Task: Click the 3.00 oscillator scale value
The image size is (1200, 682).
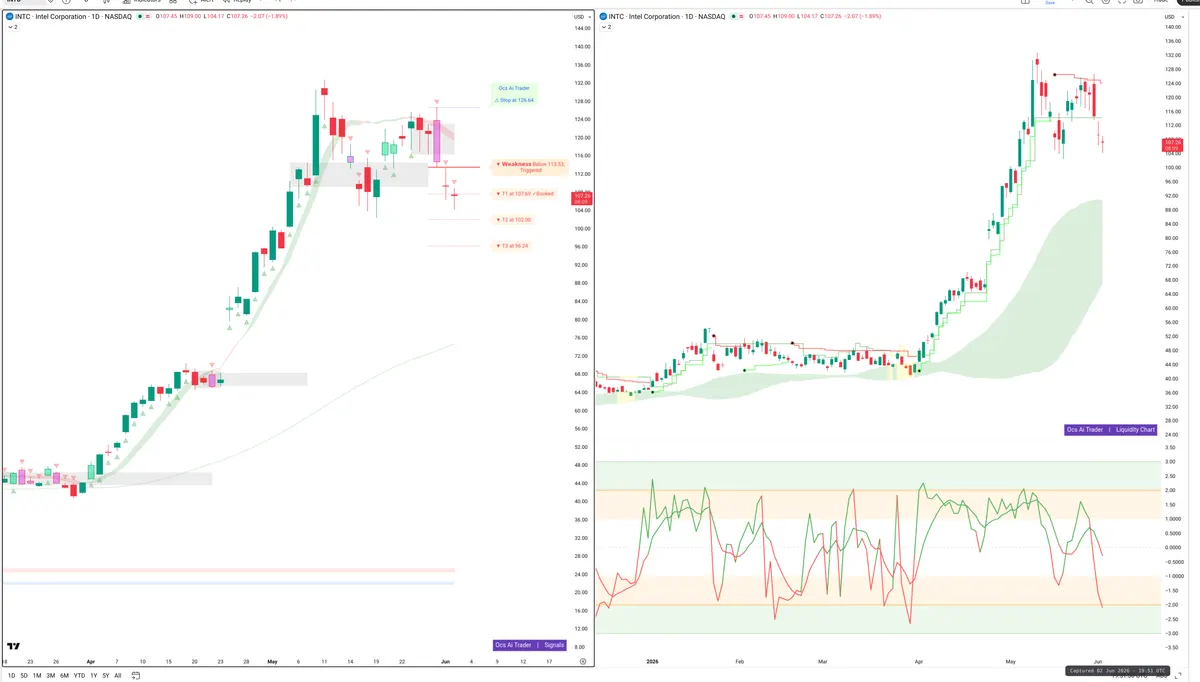Action: point(1169,462)
